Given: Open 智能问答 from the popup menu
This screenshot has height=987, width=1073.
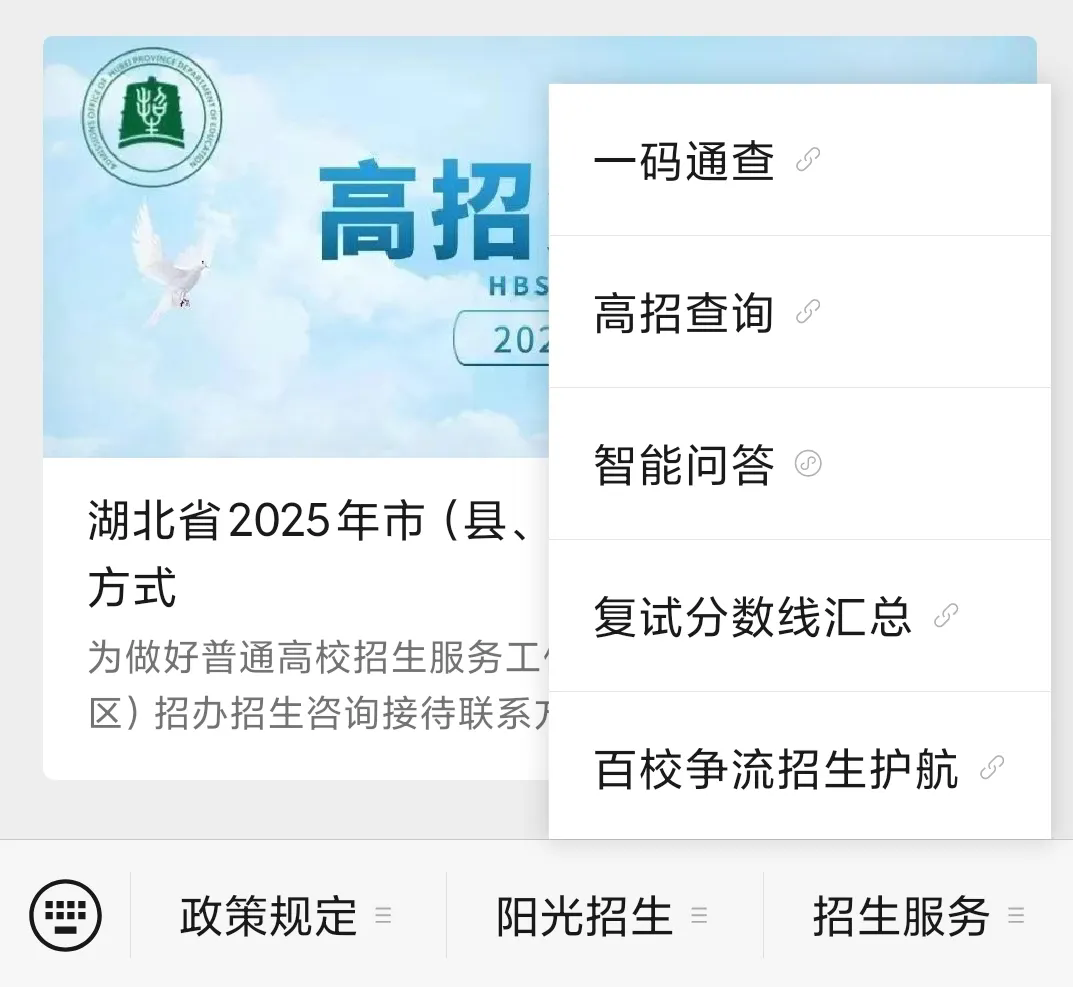Looking at the screenshot, I should tap(799, 464).
